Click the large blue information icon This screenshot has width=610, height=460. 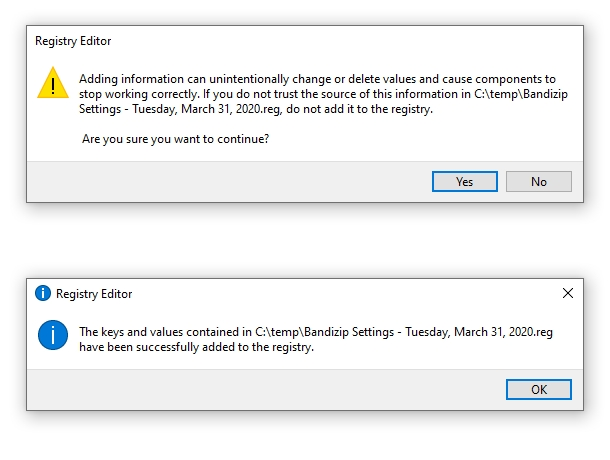tap(52, 334)
